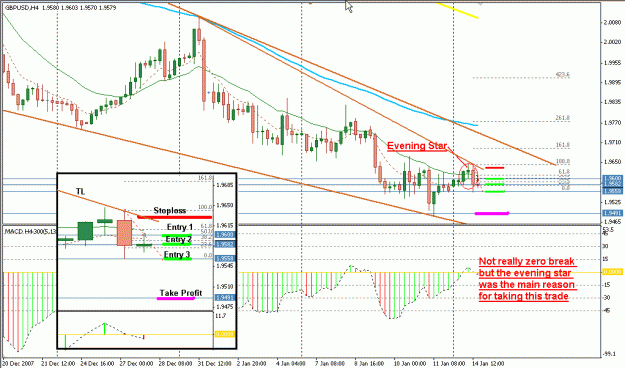Select the 161.8 Fibonacci label on main chart
Viewport: 625px width, 368px height.
click(x=563, y=145)
